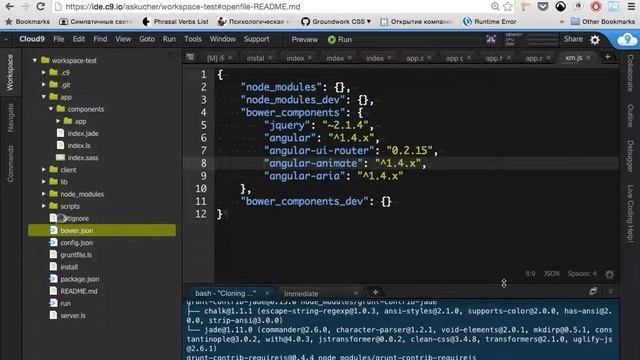Click the black-and-white circle extension icon
640x360 pixels.
(560, 6)
